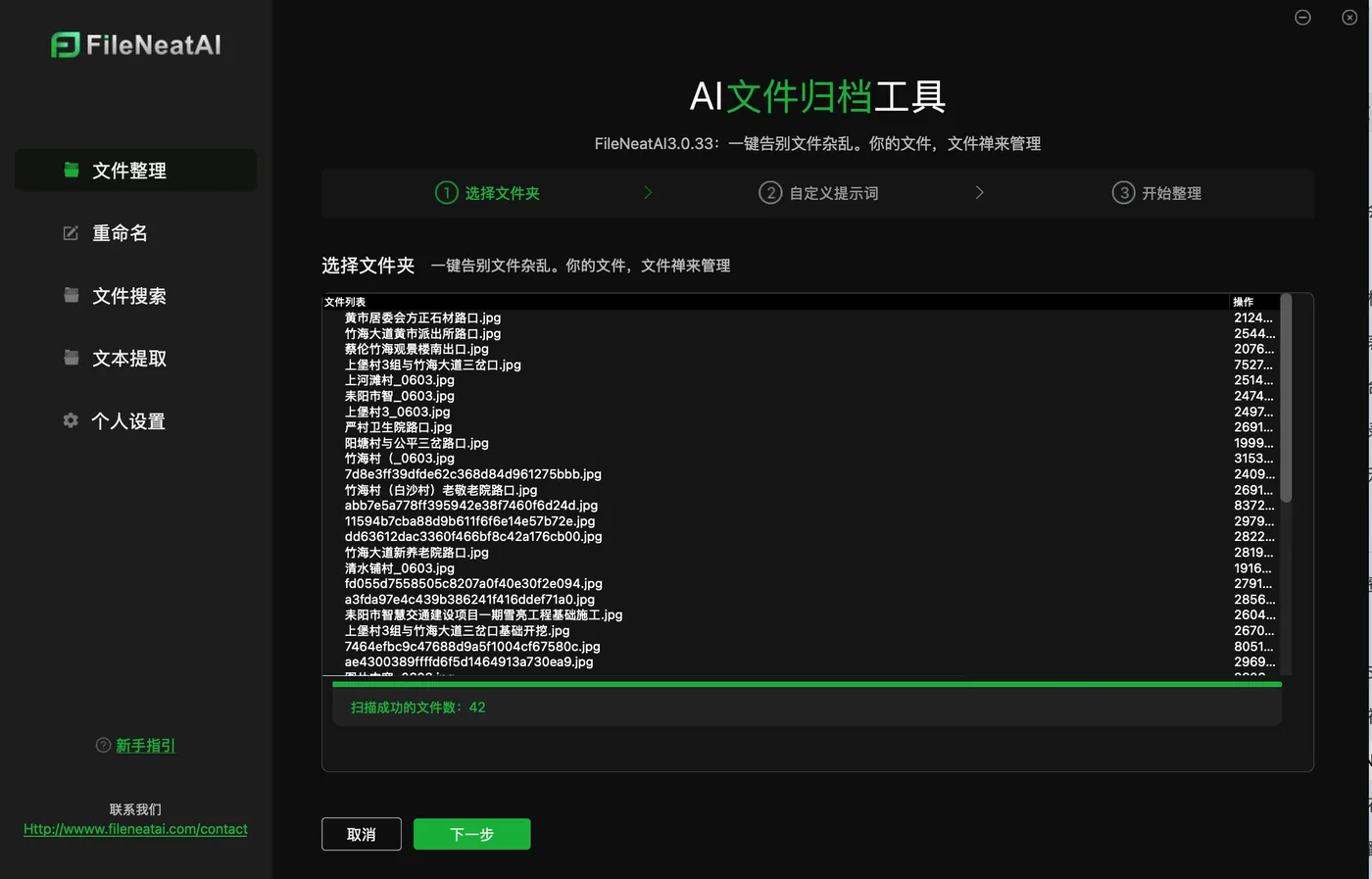Viewport: 1372px width, 879px height.
Task: Click the step 1 circle icon
Action: tap(447, 193)
